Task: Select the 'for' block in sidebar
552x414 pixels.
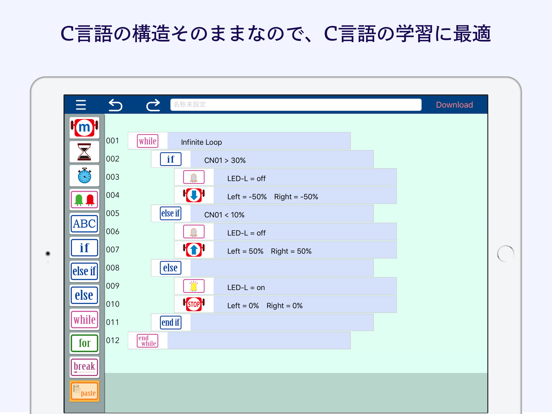Action: (84, 343)
